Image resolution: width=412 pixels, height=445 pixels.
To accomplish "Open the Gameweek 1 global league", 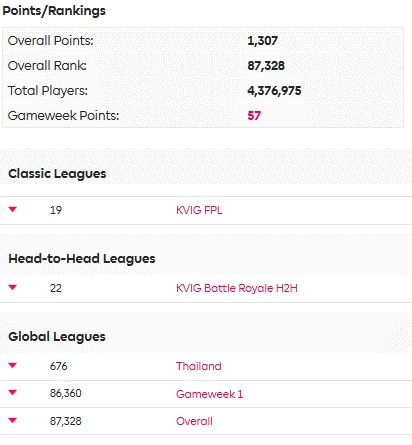I will pos(209,394).
